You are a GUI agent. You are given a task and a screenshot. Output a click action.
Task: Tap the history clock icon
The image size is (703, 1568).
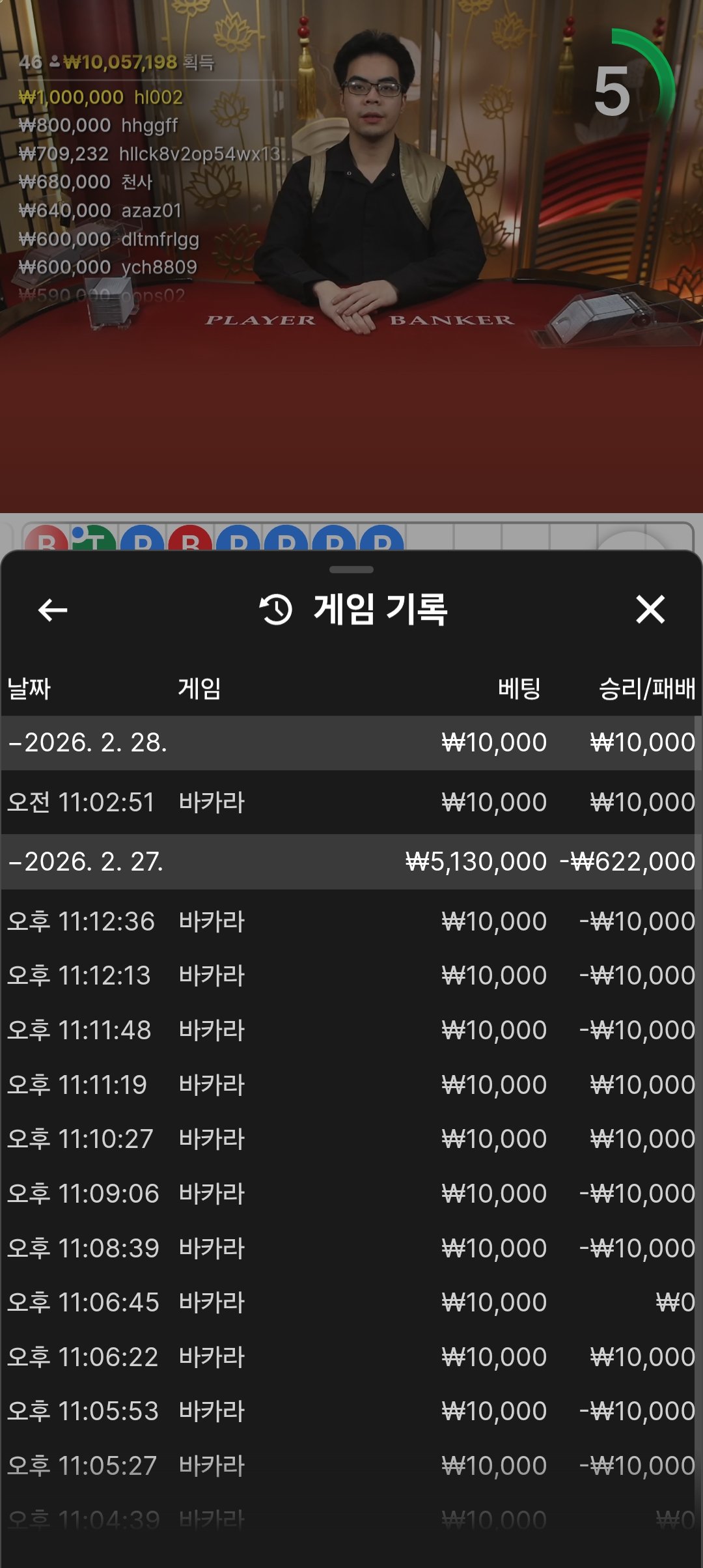[276, 610]
